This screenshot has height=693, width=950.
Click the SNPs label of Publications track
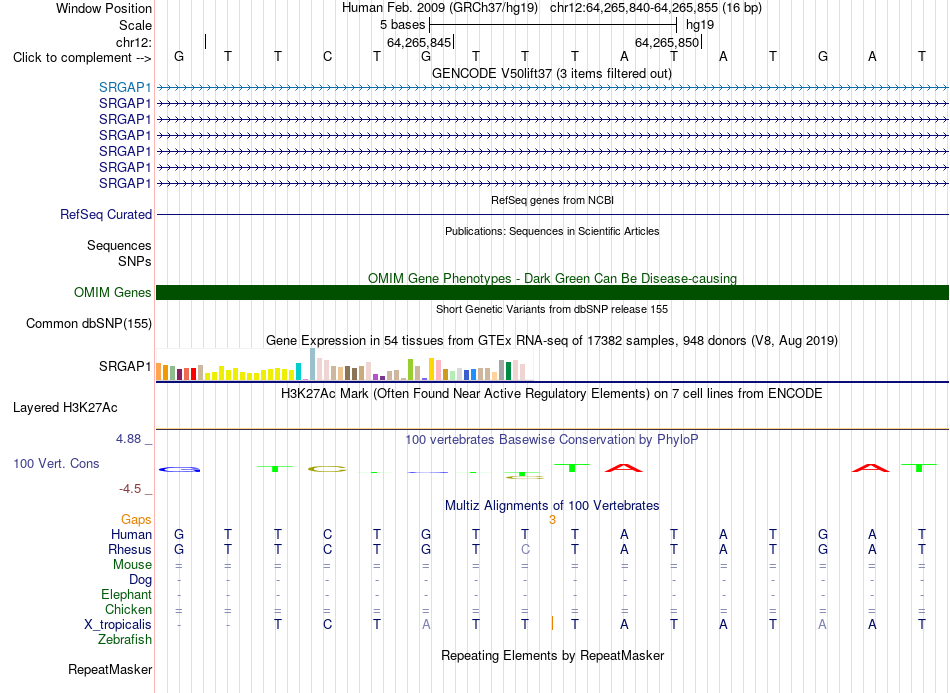point(135,262)
